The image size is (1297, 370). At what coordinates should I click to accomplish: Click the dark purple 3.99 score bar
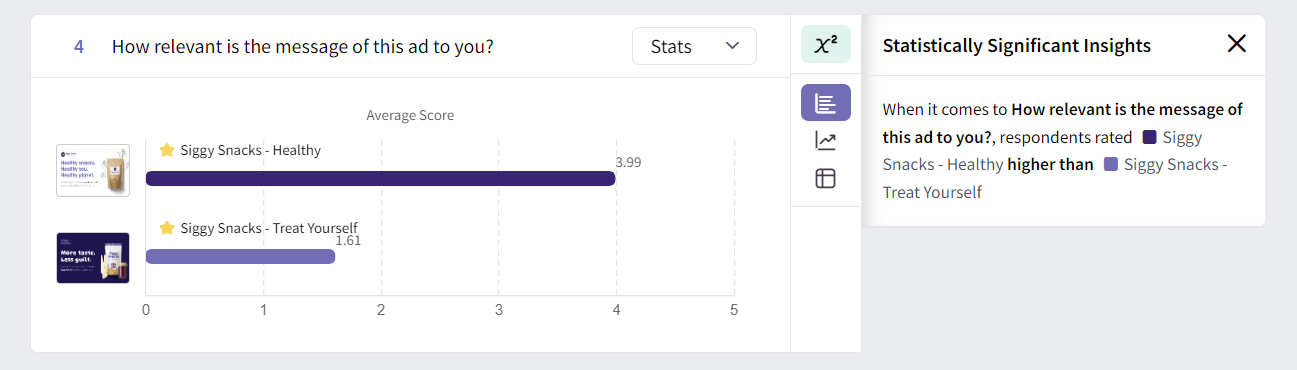pyautogui.click(x=380, y=178)
